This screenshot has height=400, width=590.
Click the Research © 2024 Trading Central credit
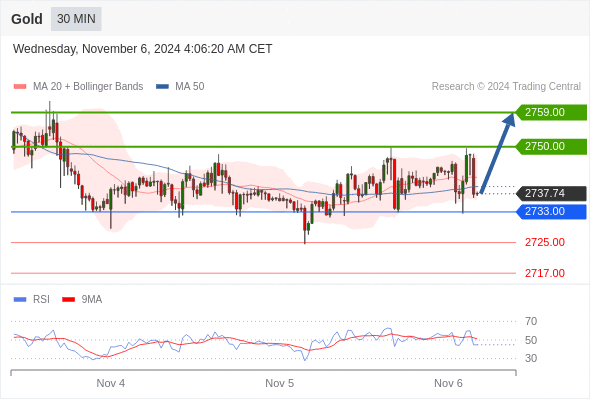point(506,87)
